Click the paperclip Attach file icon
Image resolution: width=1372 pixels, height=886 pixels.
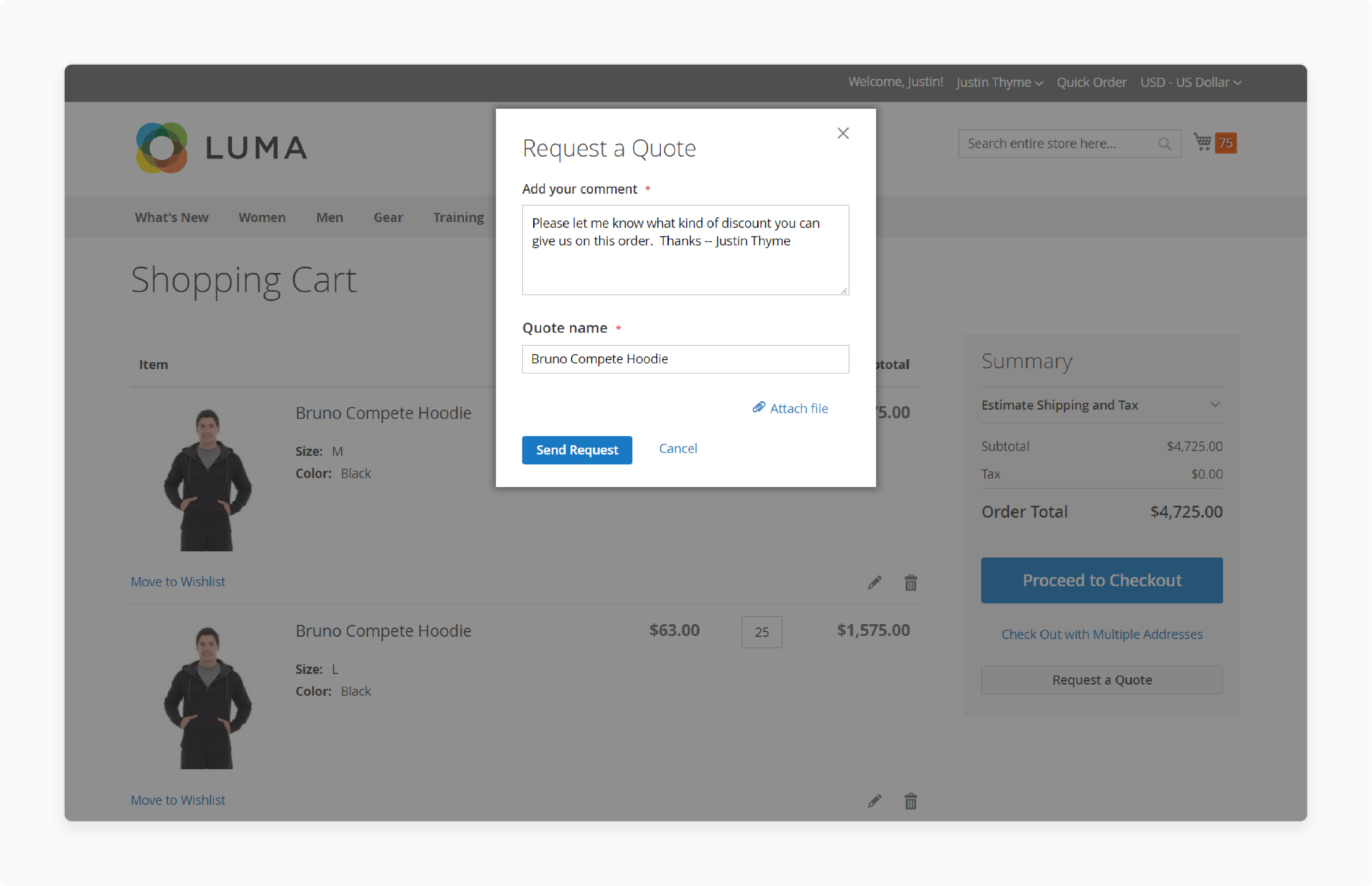[x=758, y=407]
